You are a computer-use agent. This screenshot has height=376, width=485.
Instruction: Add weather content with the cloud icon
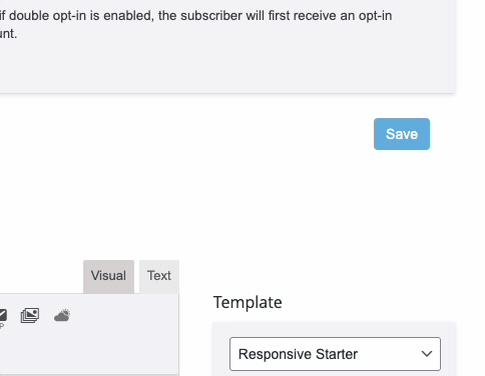[x=62, y=315]
